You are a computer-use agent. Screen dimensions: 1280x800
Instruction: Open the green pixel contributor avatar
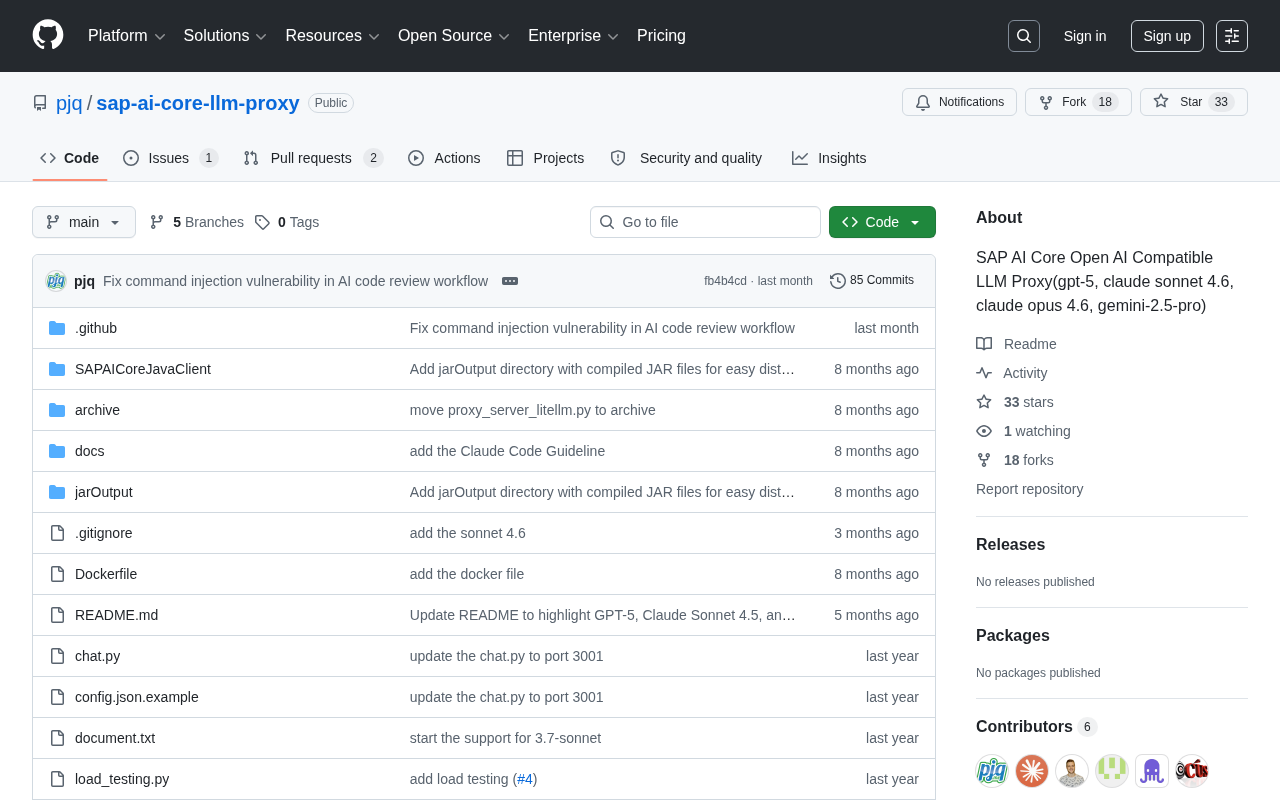coord(1112,771)
